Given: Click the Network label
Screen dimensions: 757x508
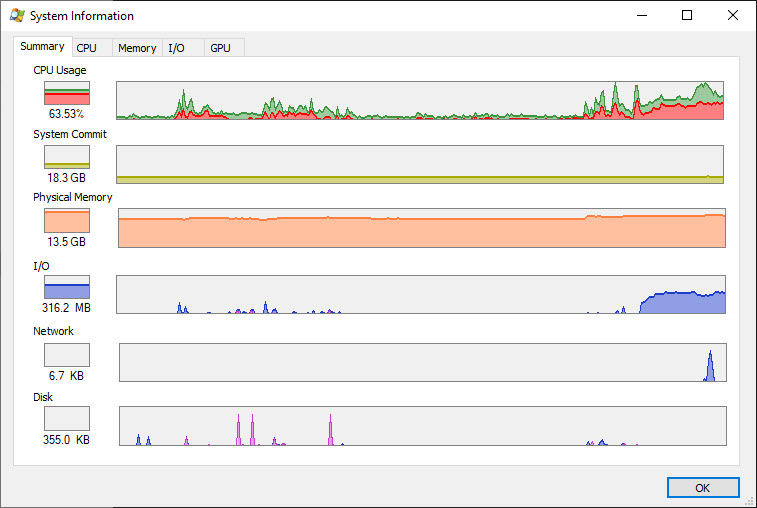Looking at the screenshot, I should pyautogui.click(x=54, y=331).
